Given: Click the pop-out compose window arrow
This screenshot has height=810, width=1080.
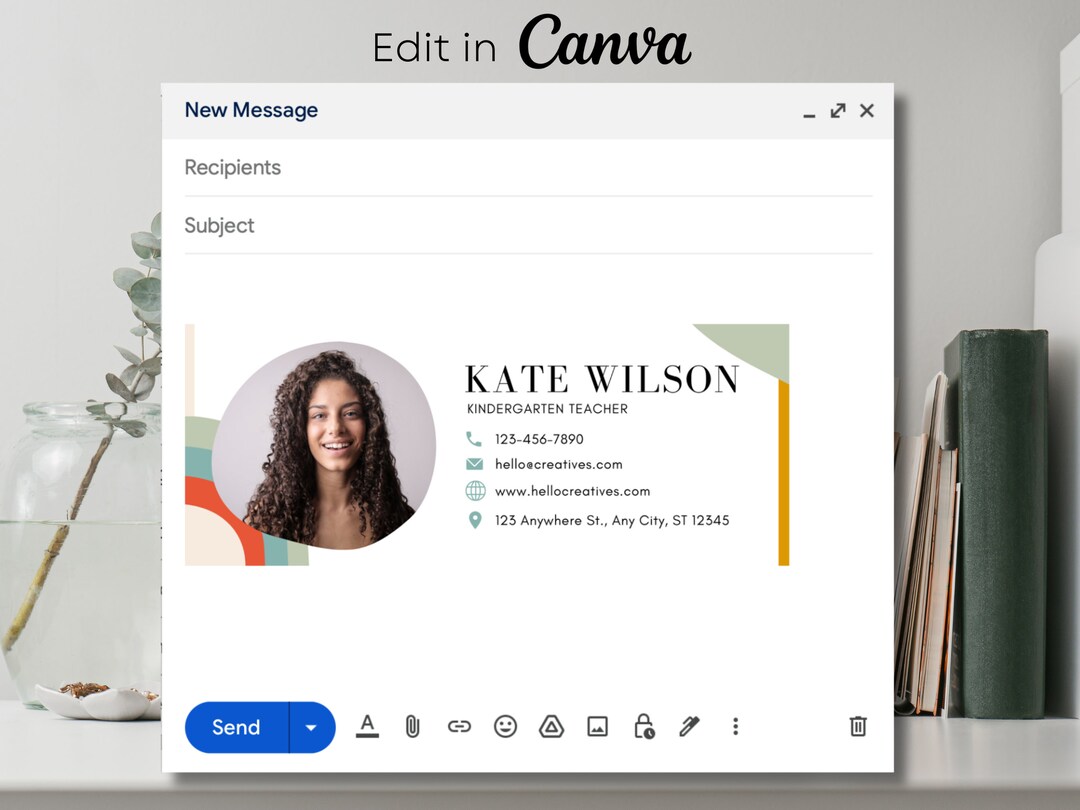Looking at the screenshot, I should point(838,111).
